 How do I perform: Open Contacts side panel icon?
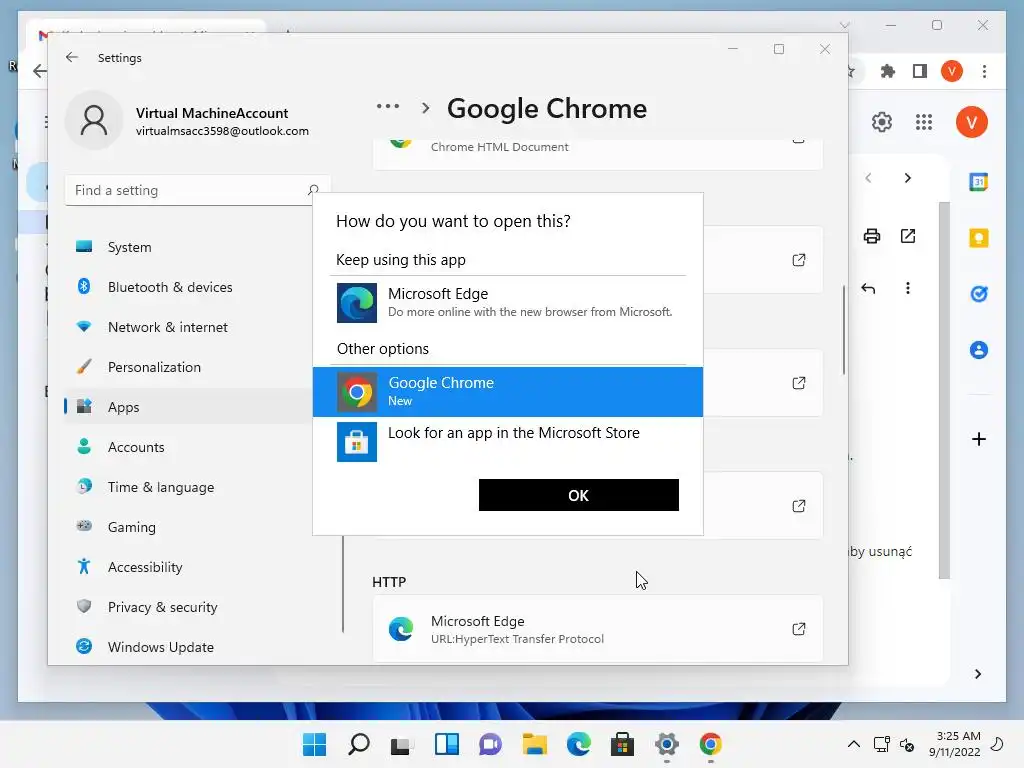click(978, 350)
